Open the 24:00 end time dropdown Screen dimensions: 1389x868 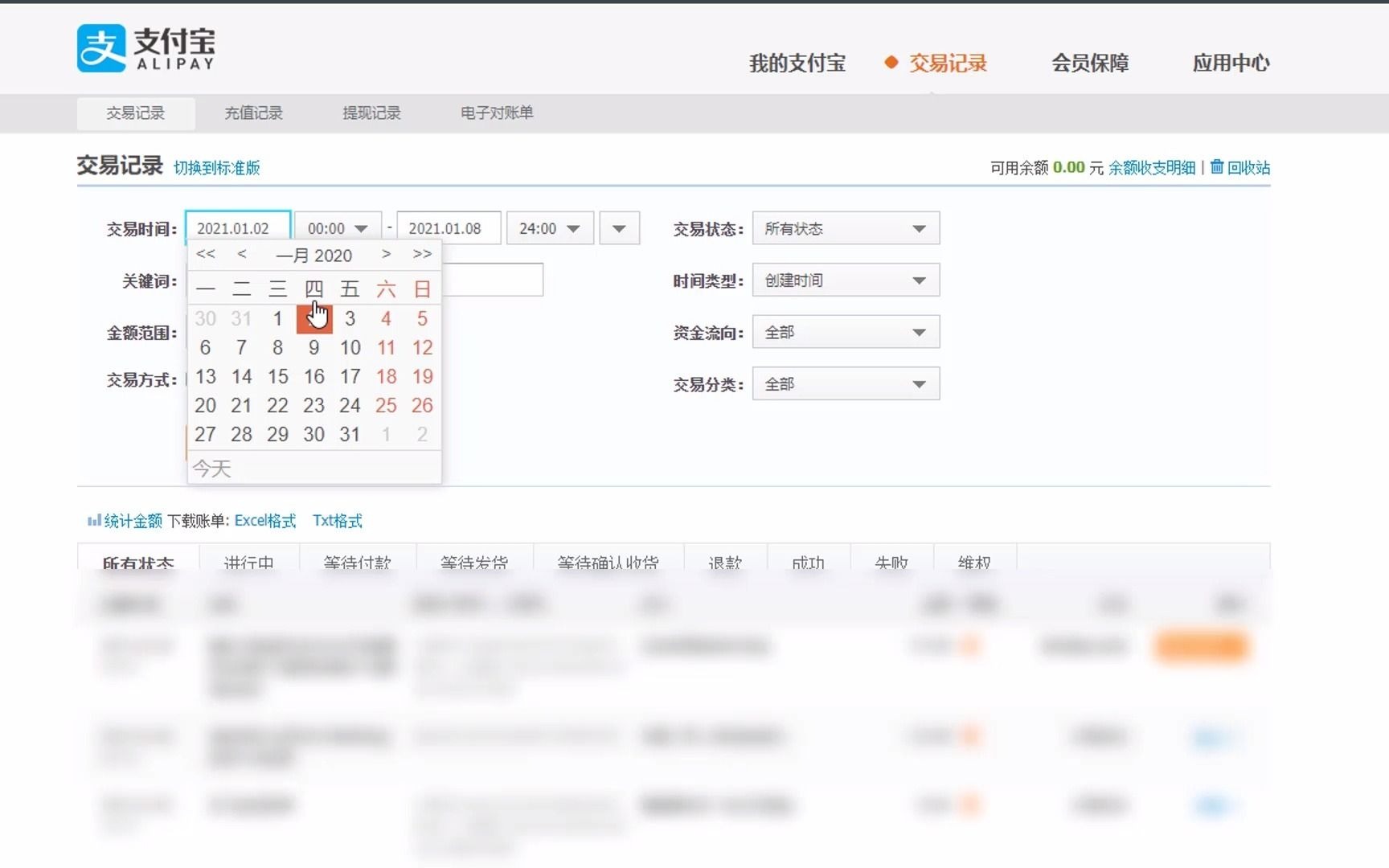click(x=550, y=228)
